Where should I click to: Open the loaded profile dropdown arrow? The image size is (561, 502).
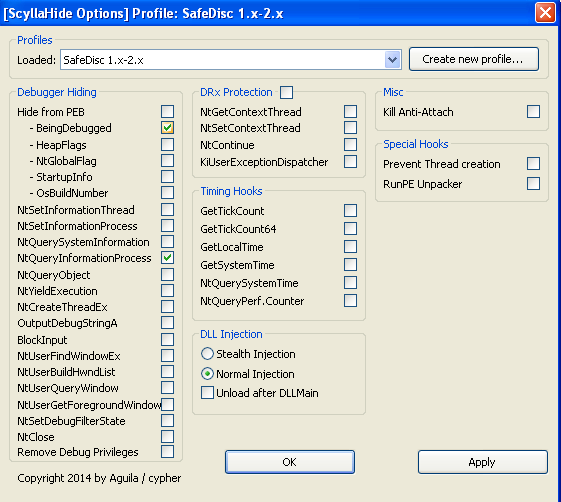(392, 59)
